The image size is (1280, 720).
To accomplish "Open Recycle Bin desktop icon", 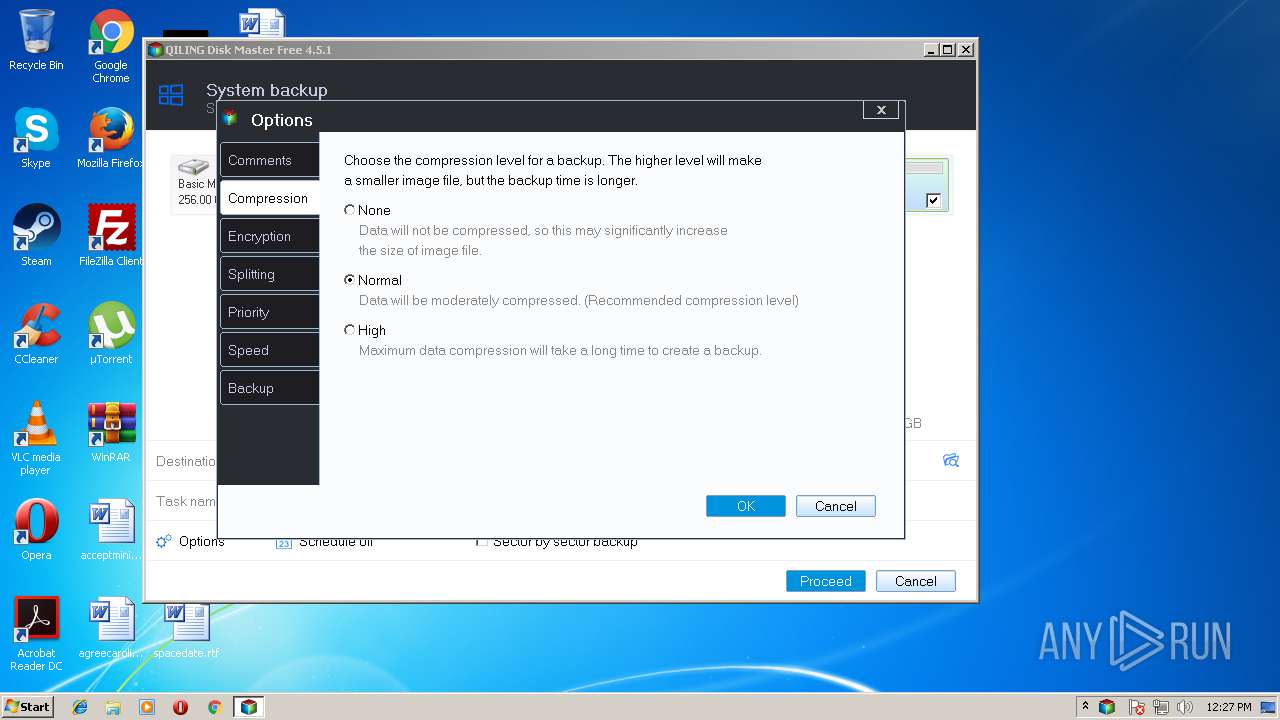I will point(36,40).
